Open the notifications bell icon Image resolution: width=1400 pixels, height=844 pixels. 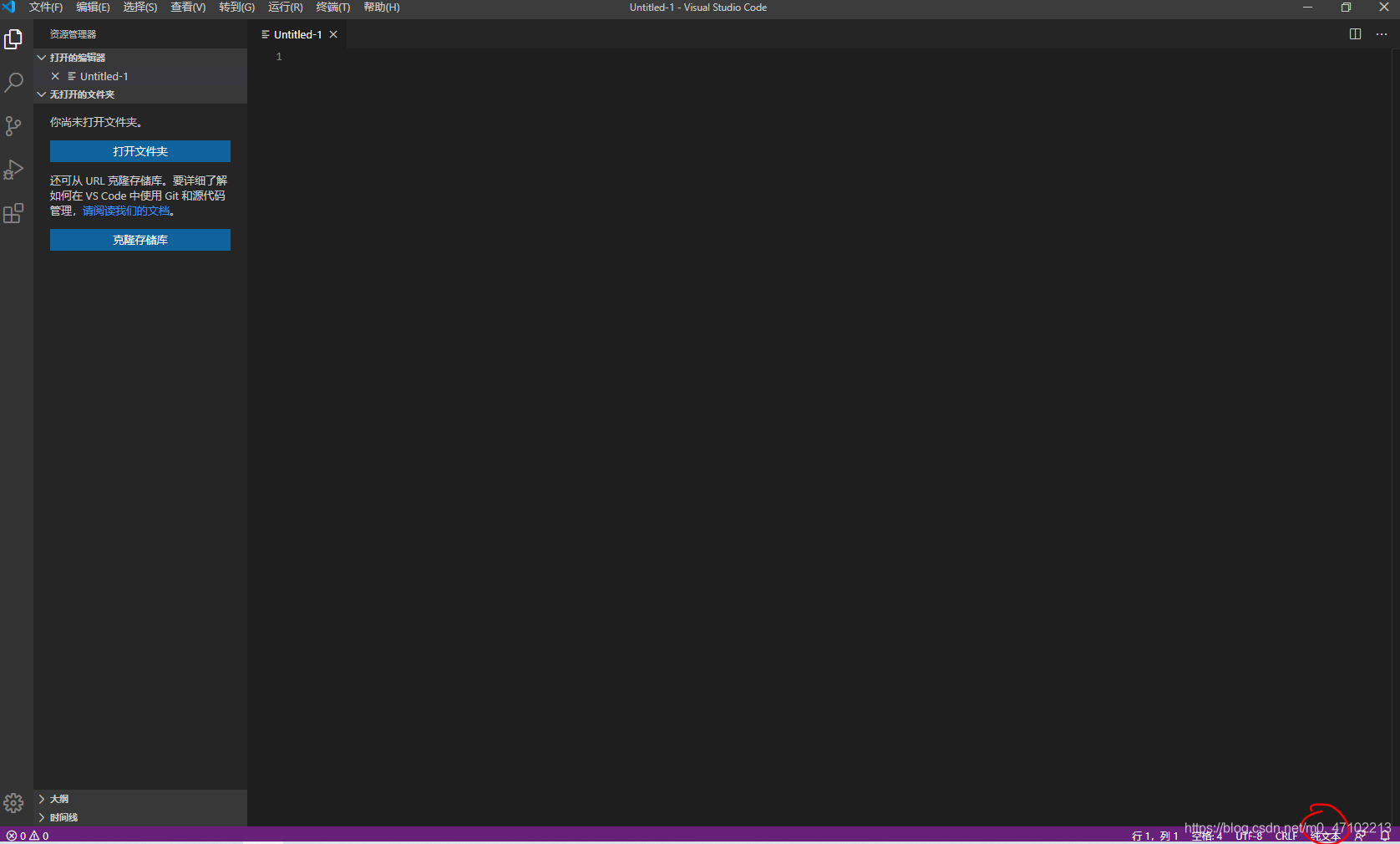coord(1384,836)
